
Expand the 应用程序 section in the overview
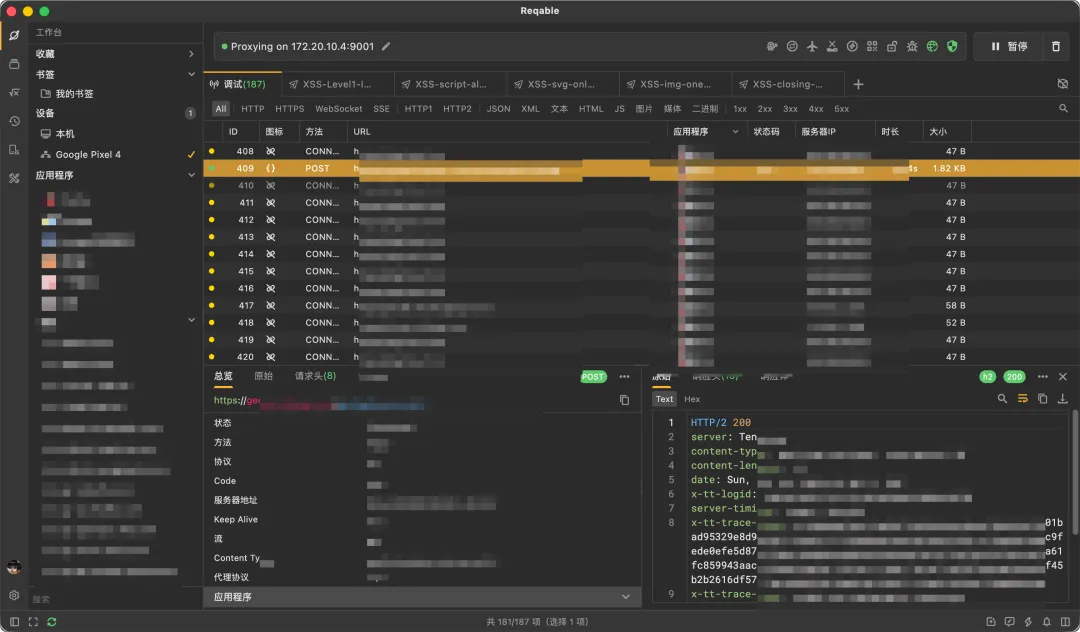[x=422, y=597]
